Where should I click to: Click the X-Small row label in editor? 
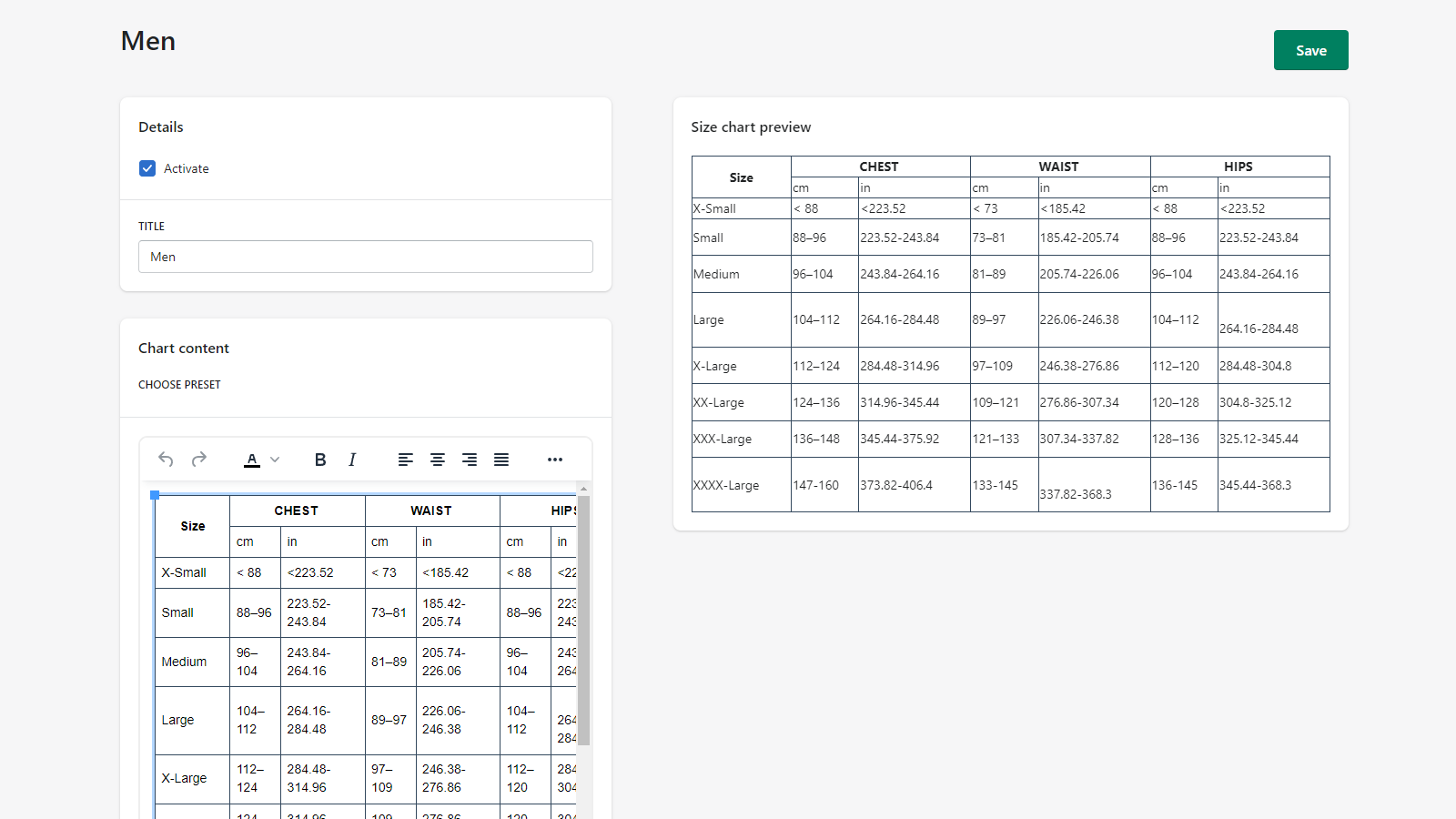(184, 572)
